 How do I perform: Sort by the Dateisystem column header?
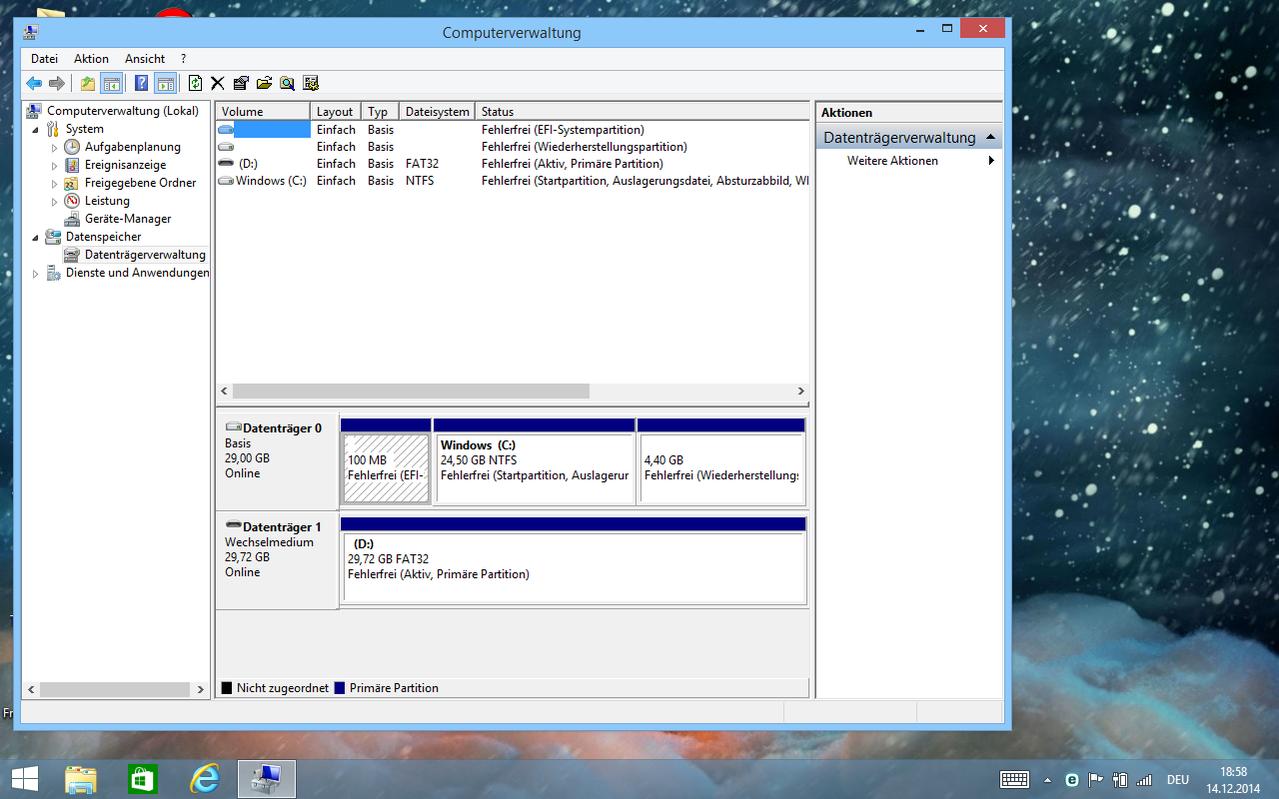[x=437, y=112]
